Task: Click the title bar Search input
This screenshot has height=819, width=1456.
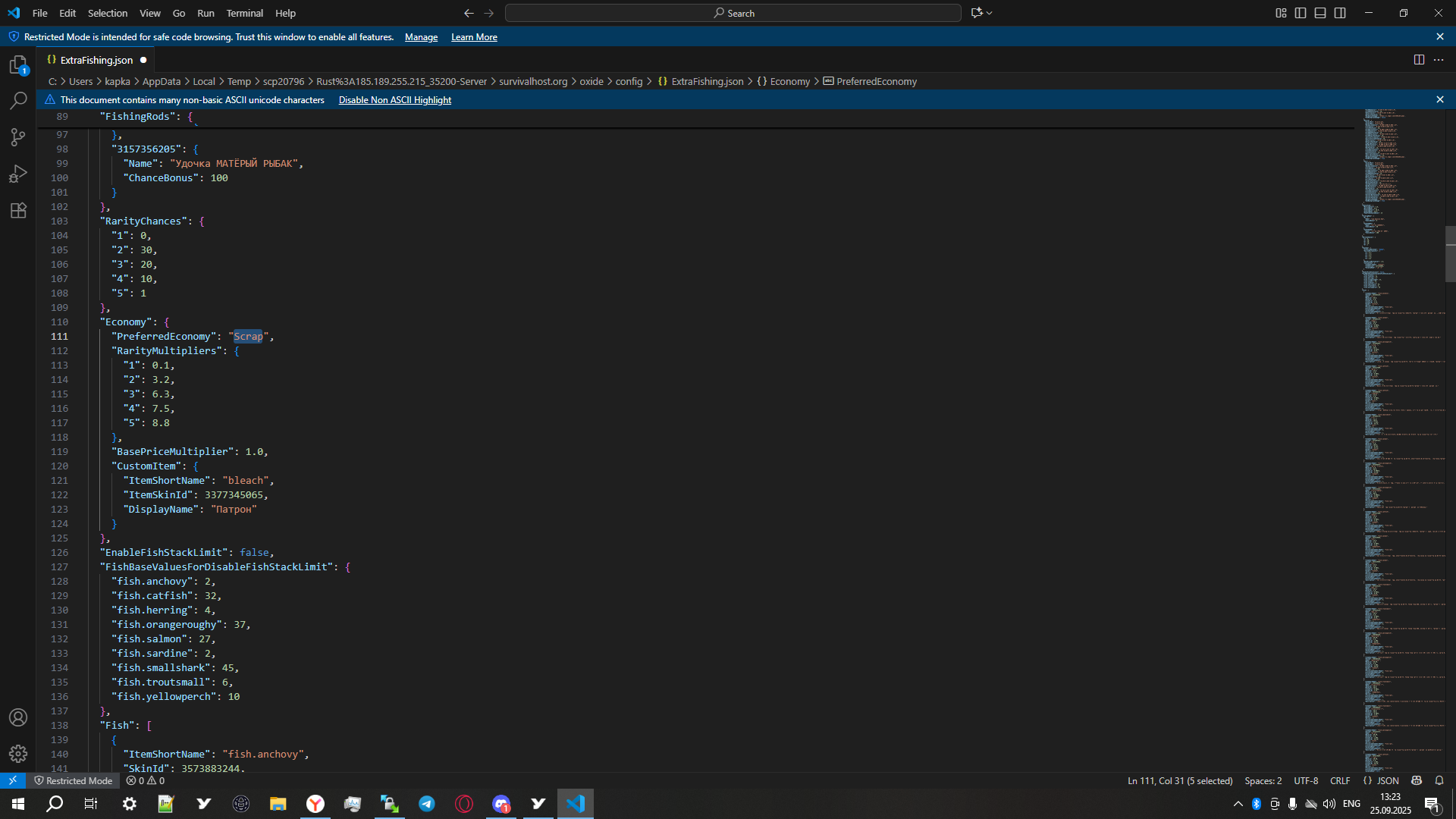Action: [733, 13]
